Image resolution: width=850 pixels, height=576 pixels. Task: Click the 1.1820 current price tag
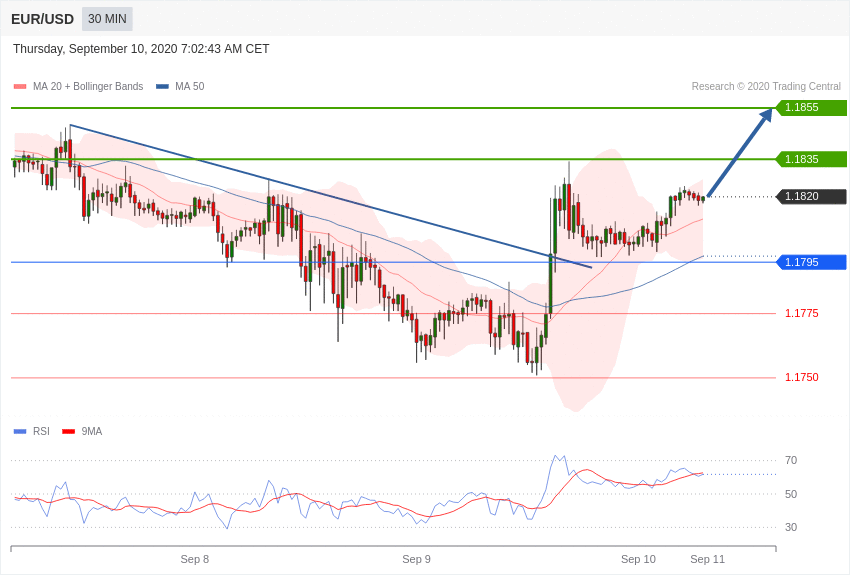(x=811, y=196)
